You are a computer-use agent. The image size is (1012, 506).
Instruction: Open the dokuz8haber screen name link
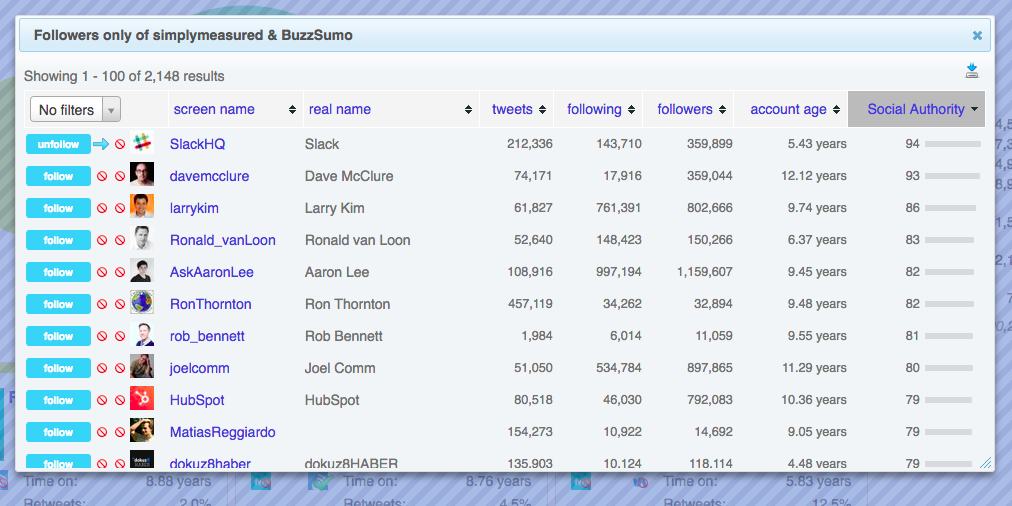point(210,463)
